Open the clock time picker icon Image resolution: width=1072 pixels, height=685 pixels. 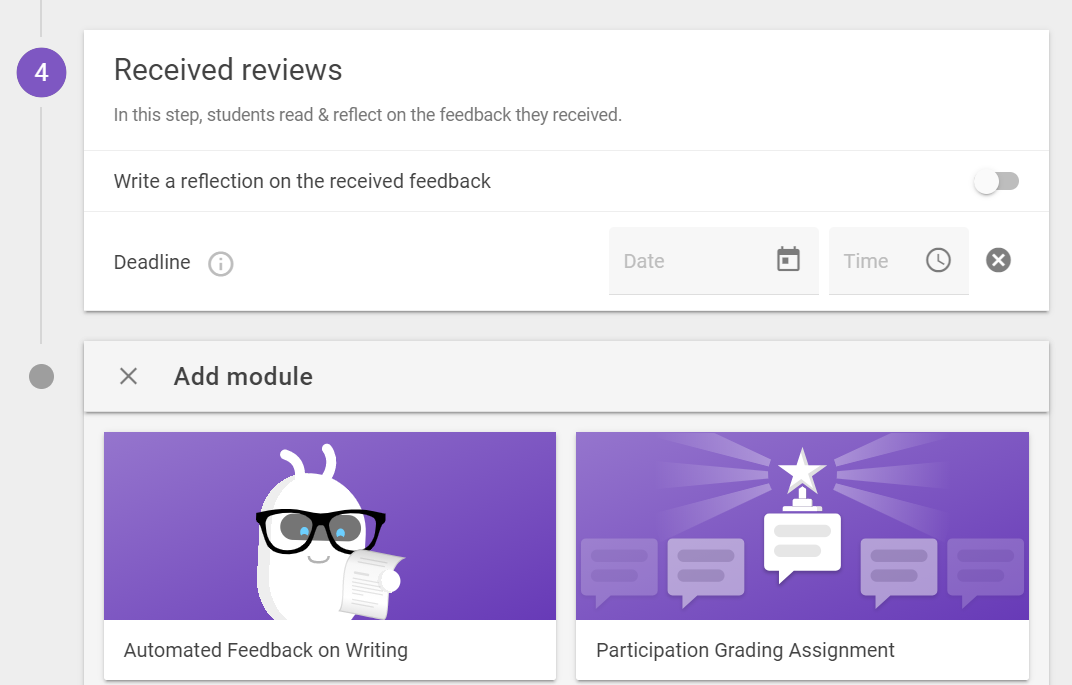pos(938,260)
